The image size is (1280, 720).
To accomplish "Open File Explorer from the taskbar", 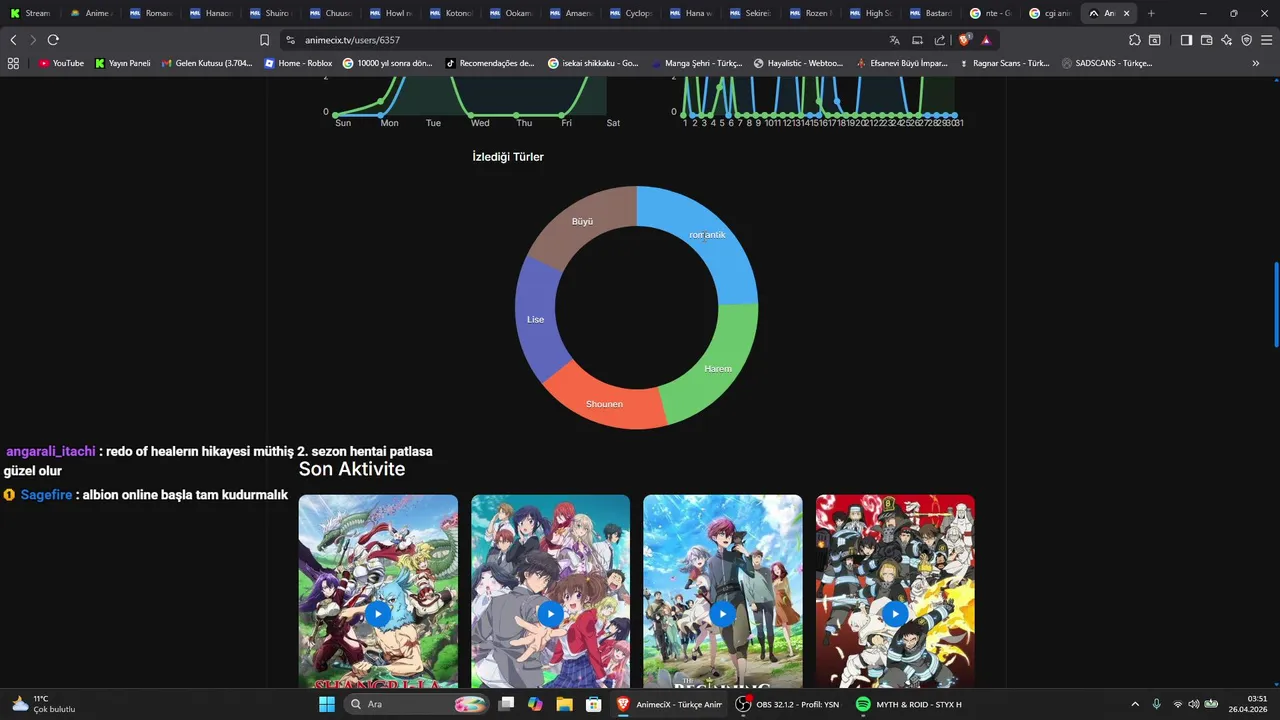I will point(564,704).
